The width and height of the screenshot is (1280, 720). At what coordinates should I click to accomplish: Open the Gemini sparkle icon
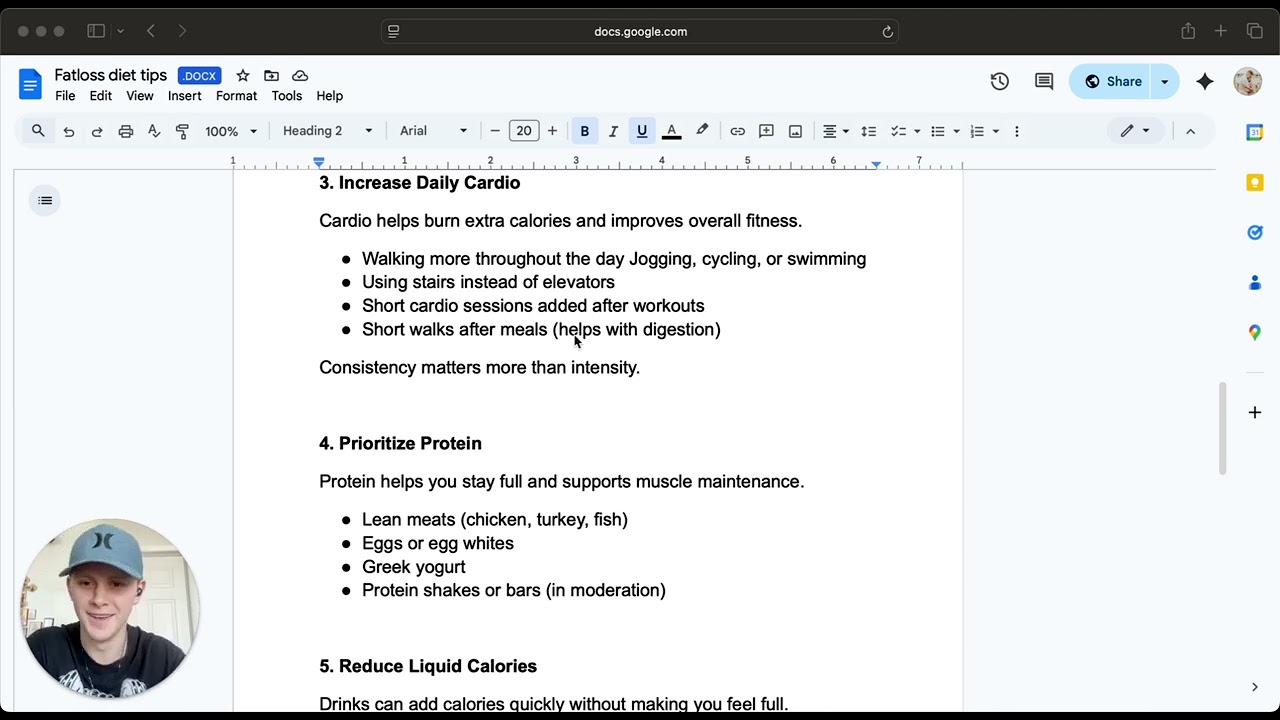coord(1205,82)
